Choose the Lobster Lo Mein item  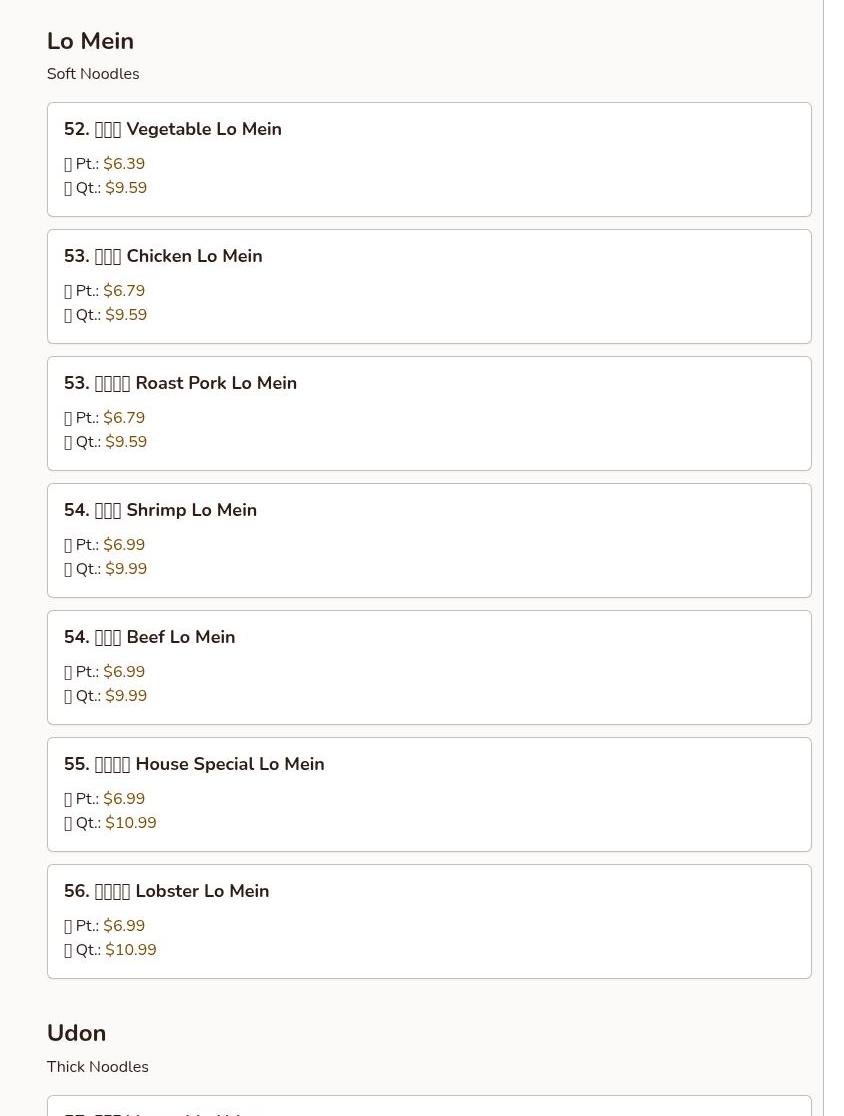coord(166,891)
